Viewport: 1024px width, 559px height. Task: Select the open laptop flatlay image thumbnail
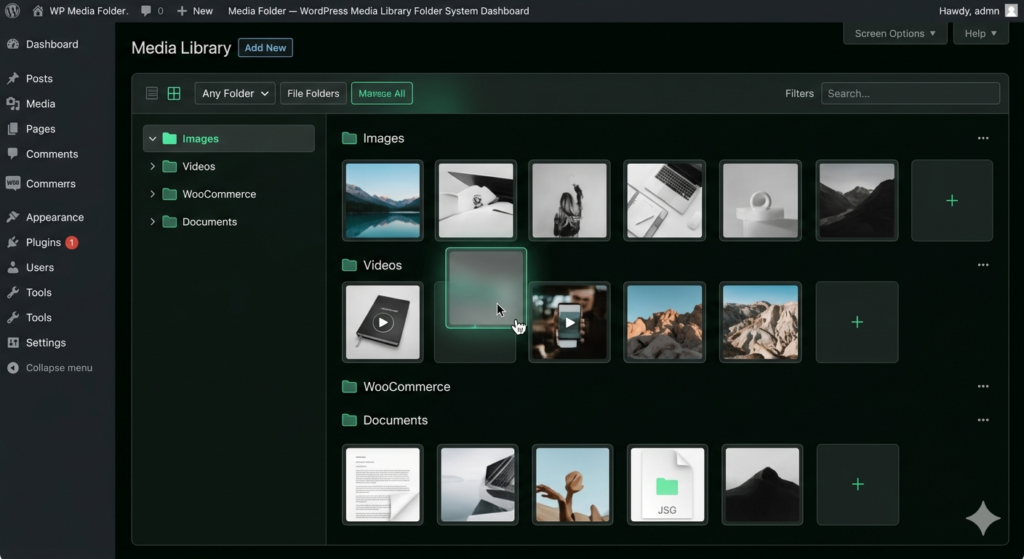664,200
